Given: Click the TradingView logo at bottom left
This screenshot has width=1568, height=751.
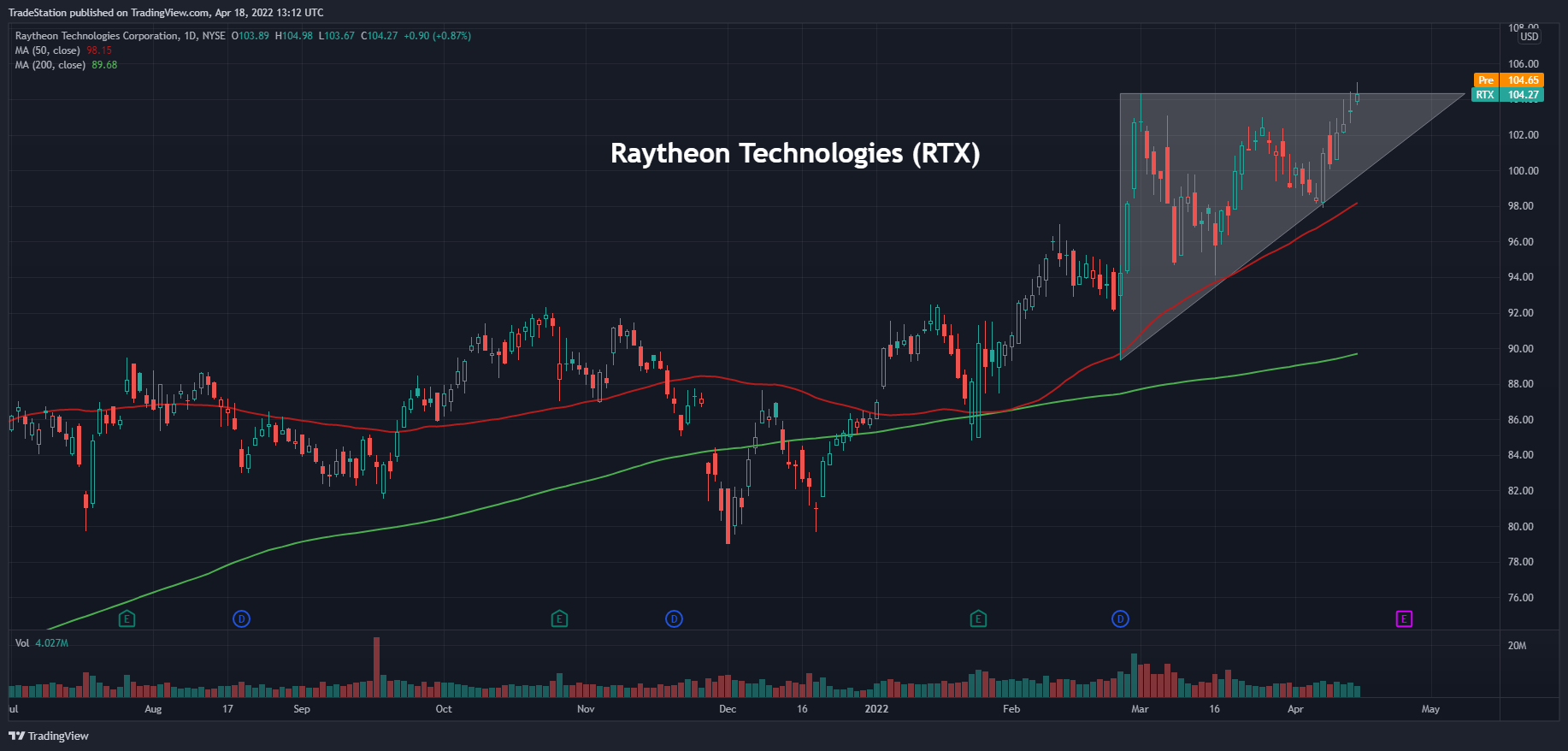Looking at the screenshot, I should tap(49, 736).
